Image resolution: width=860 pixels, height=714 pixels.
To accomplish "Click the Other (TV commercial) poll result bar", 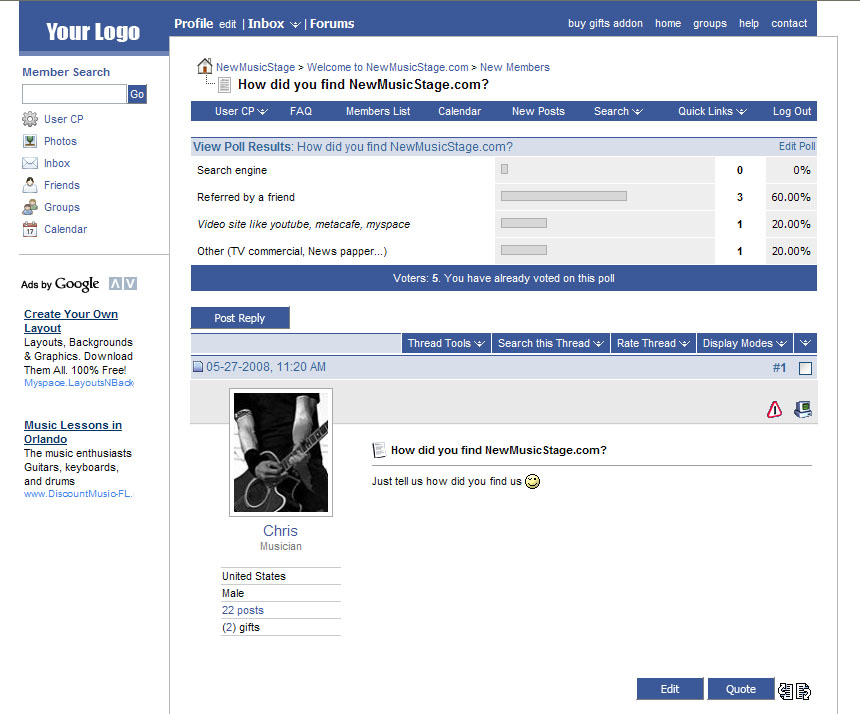I will (x=524, y=250).
